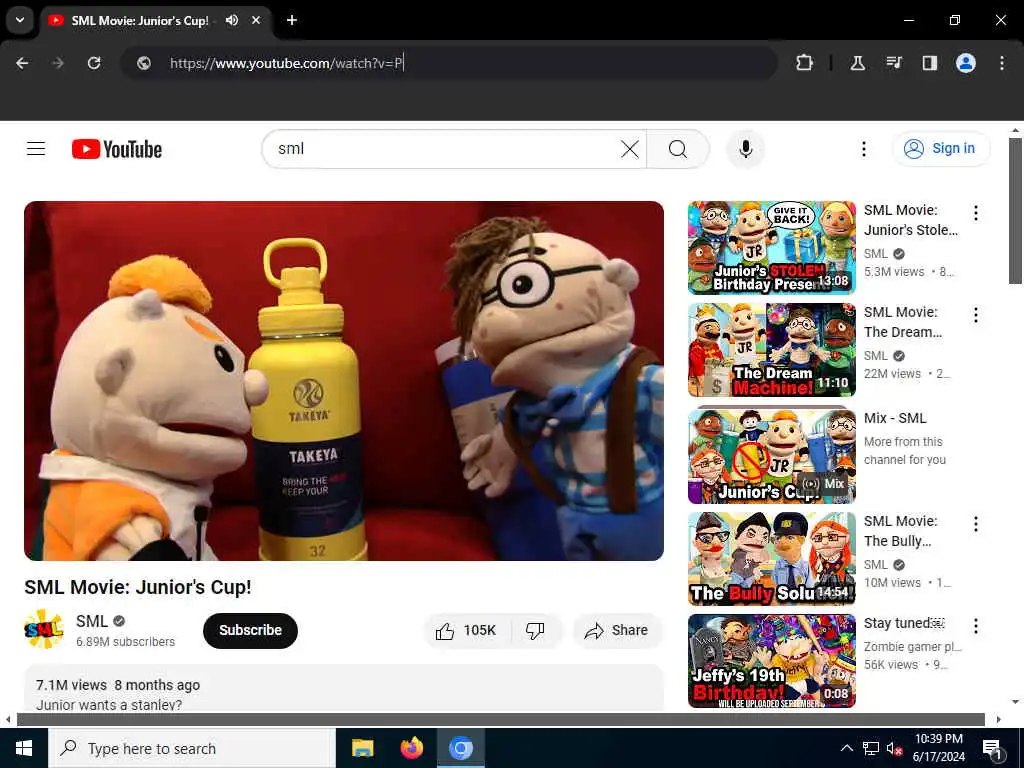The image size is (1024, 768).
Task: Open the Windows Start menu
Action: point(24,748)
